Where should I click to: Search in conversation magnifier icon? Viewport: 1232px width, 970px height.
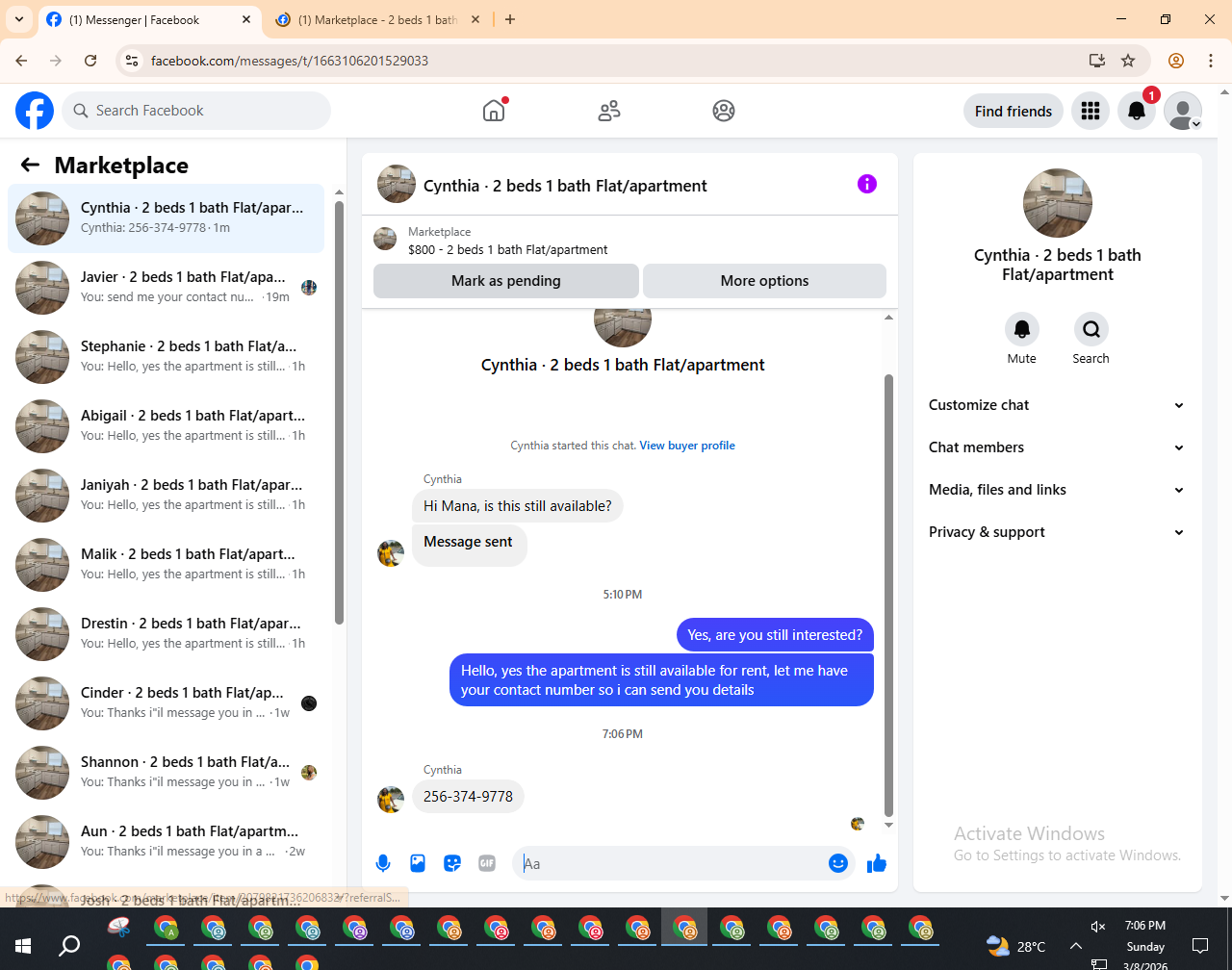click(1091, 329)
